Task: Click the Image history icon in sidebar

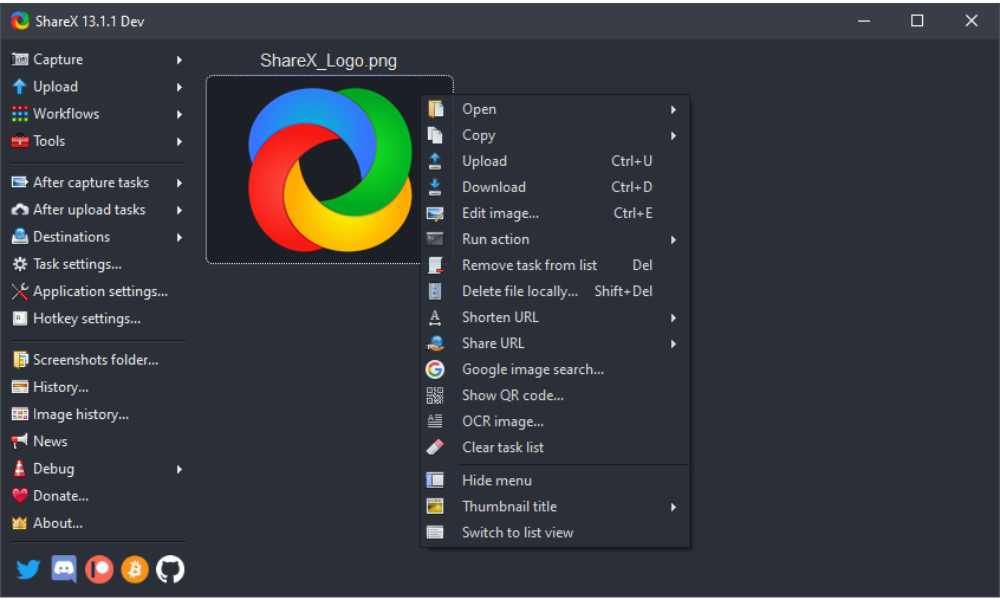Action: [20, 414]
